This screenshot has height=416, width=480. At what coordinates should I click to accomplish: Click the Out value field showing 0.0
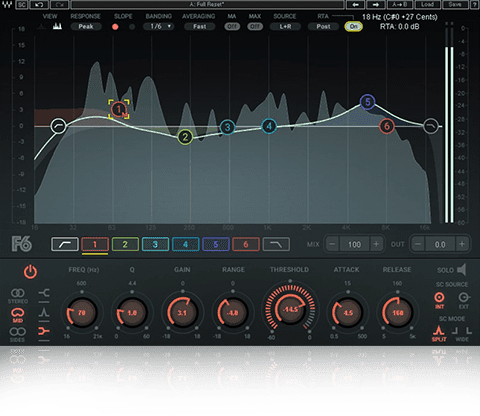coord(440,244)
